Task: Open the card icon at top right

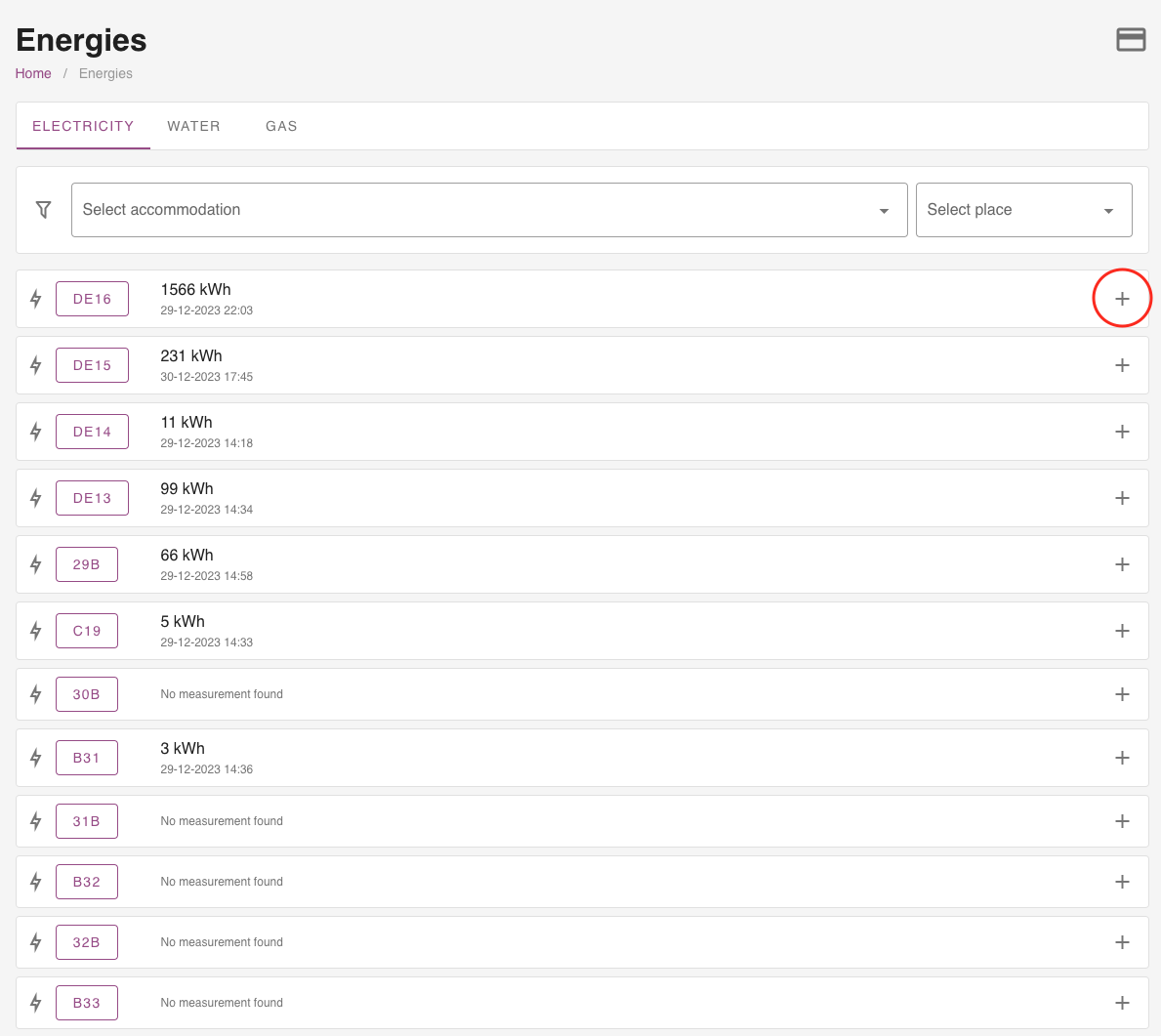Action: click(1130, 39)
